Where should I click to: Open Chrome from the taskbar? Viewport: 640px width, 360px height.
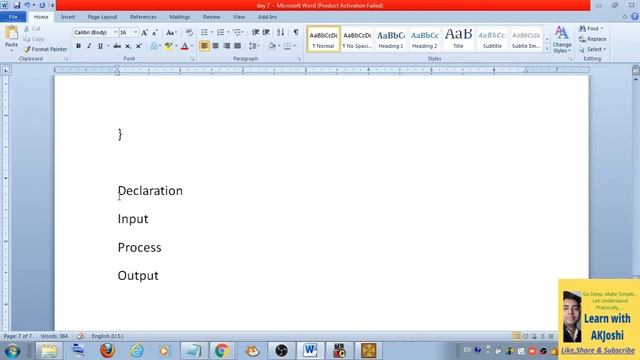222,351
